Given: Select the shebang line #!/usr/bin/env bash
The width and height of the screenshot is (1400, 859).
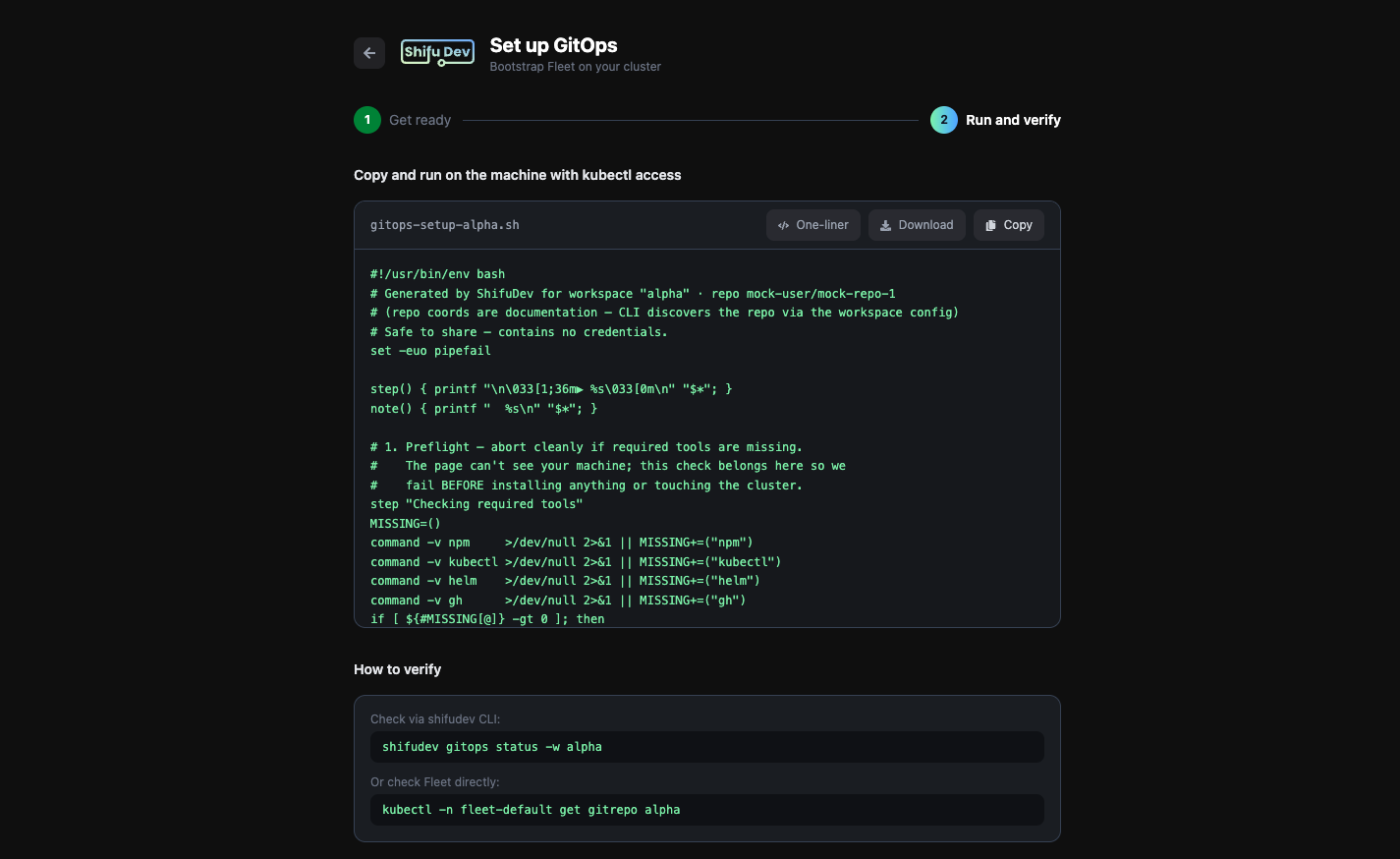Looking at the screenshot, I should [437, 274].
